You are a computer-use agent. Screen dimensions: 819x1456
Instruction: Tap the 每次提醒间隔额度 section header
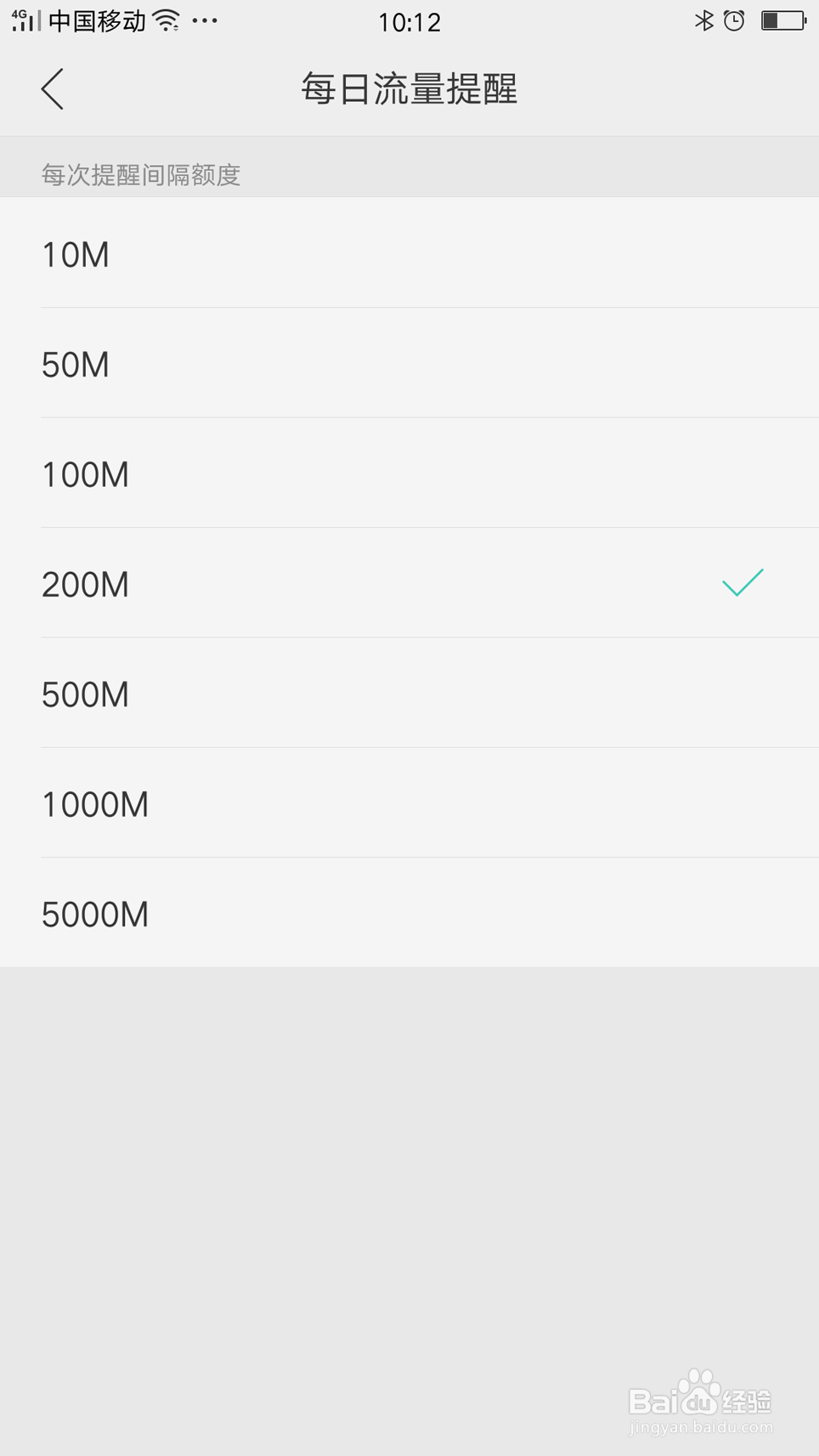pyautogui.click(x=141, y=175)
